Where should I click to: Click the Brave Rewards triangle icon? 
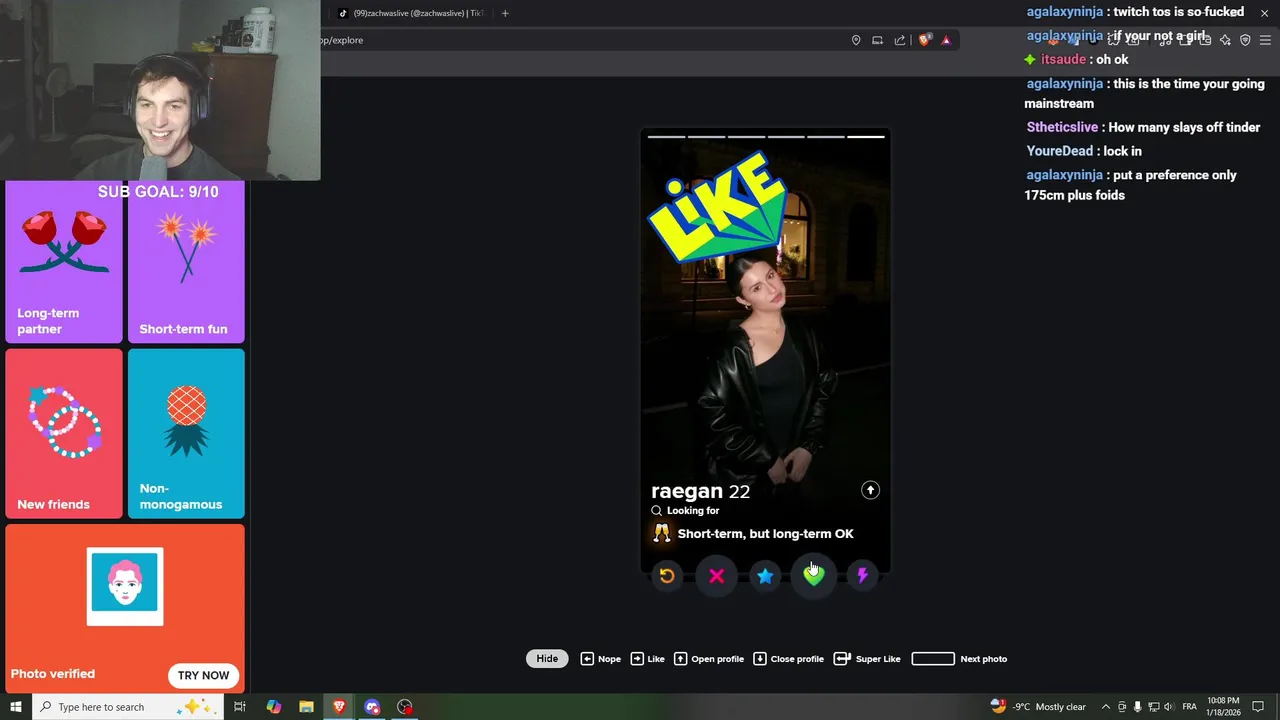pos(946,40)
